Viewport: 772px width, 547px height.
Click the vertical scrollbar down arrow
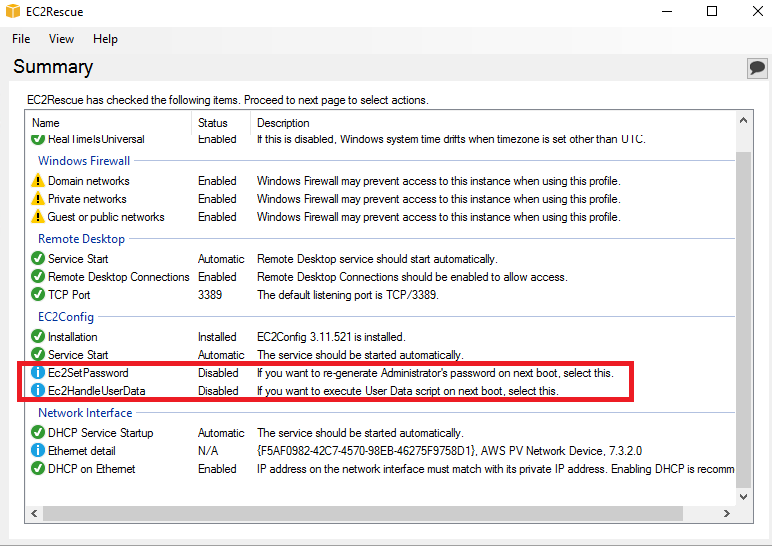743,497
